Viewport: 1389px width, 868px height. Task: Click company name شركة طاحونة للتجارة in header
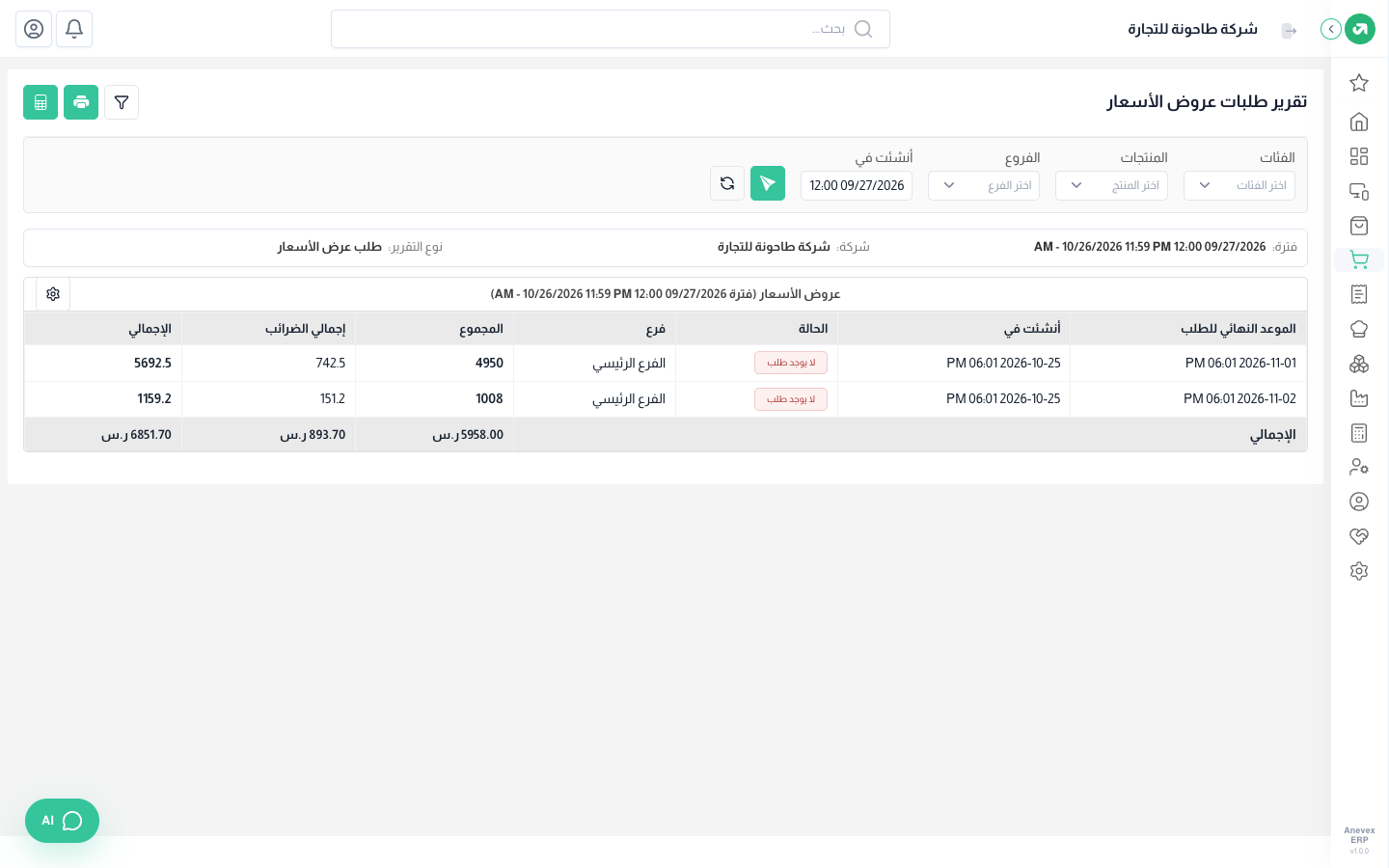[x=1193, y=29]
